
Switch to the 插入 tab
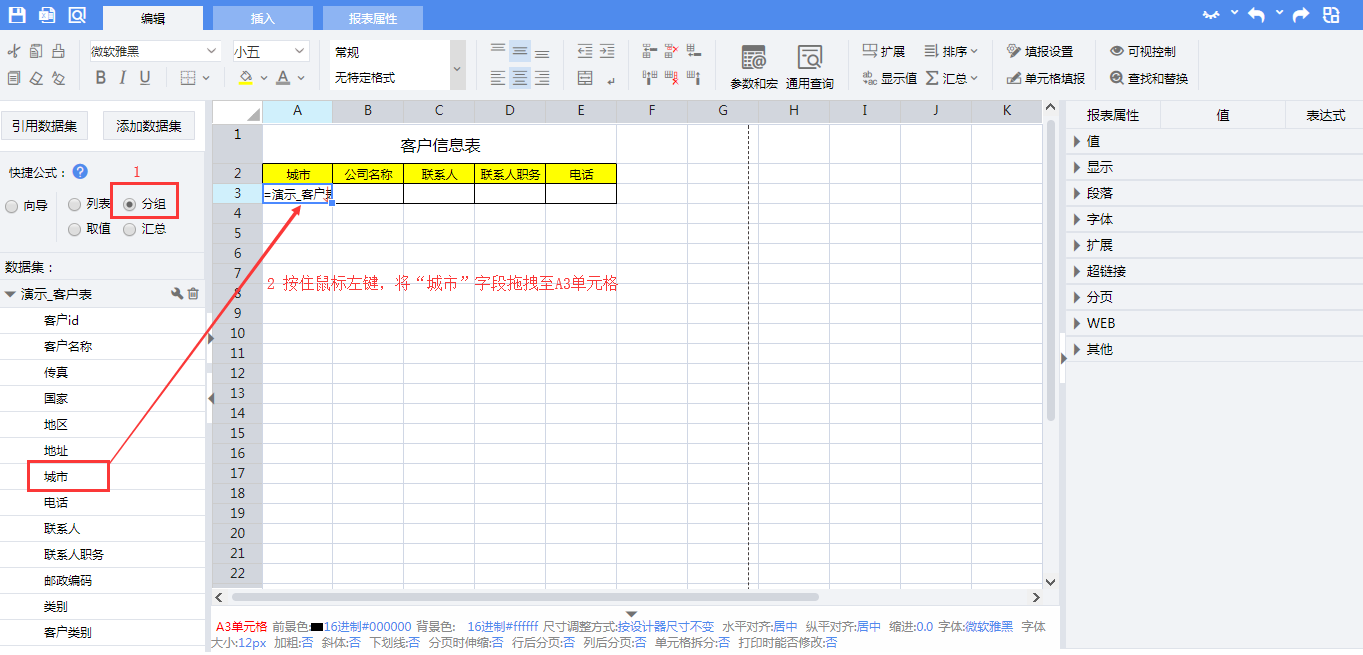coord(263,18)
